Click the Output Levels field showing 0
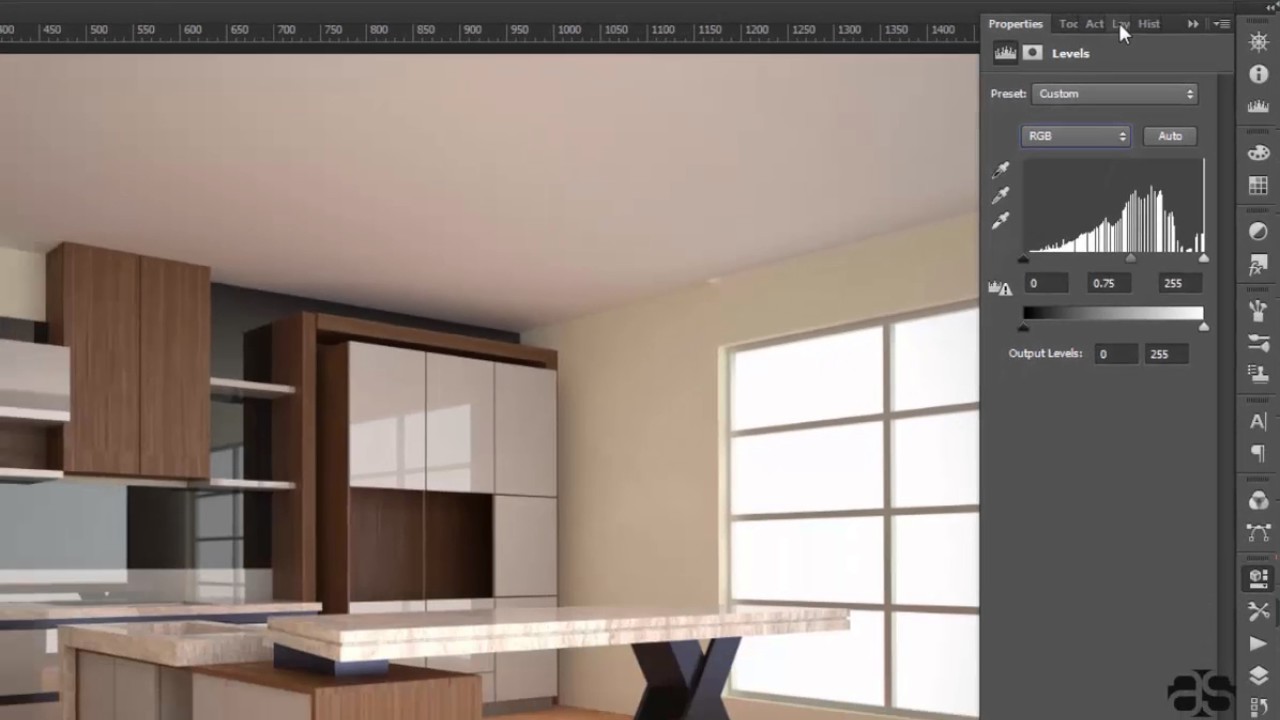 point(1116,354)
